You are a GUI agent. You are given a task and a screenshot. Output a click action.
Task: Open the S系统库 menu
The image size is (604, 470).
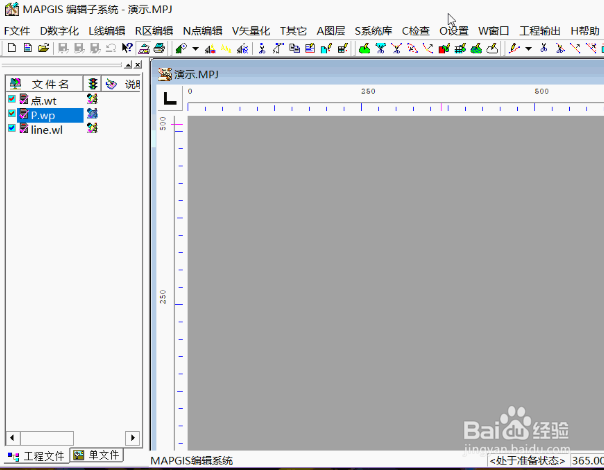373,31
